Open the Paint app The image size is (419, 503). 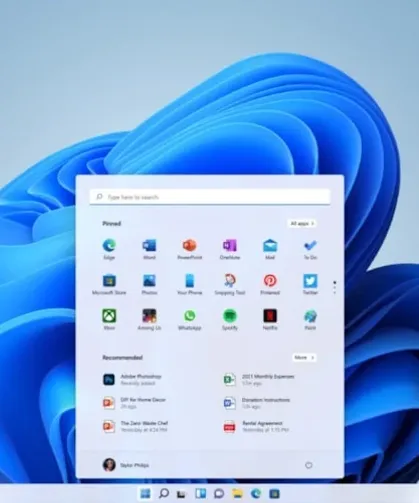click(x=310, y=319)
